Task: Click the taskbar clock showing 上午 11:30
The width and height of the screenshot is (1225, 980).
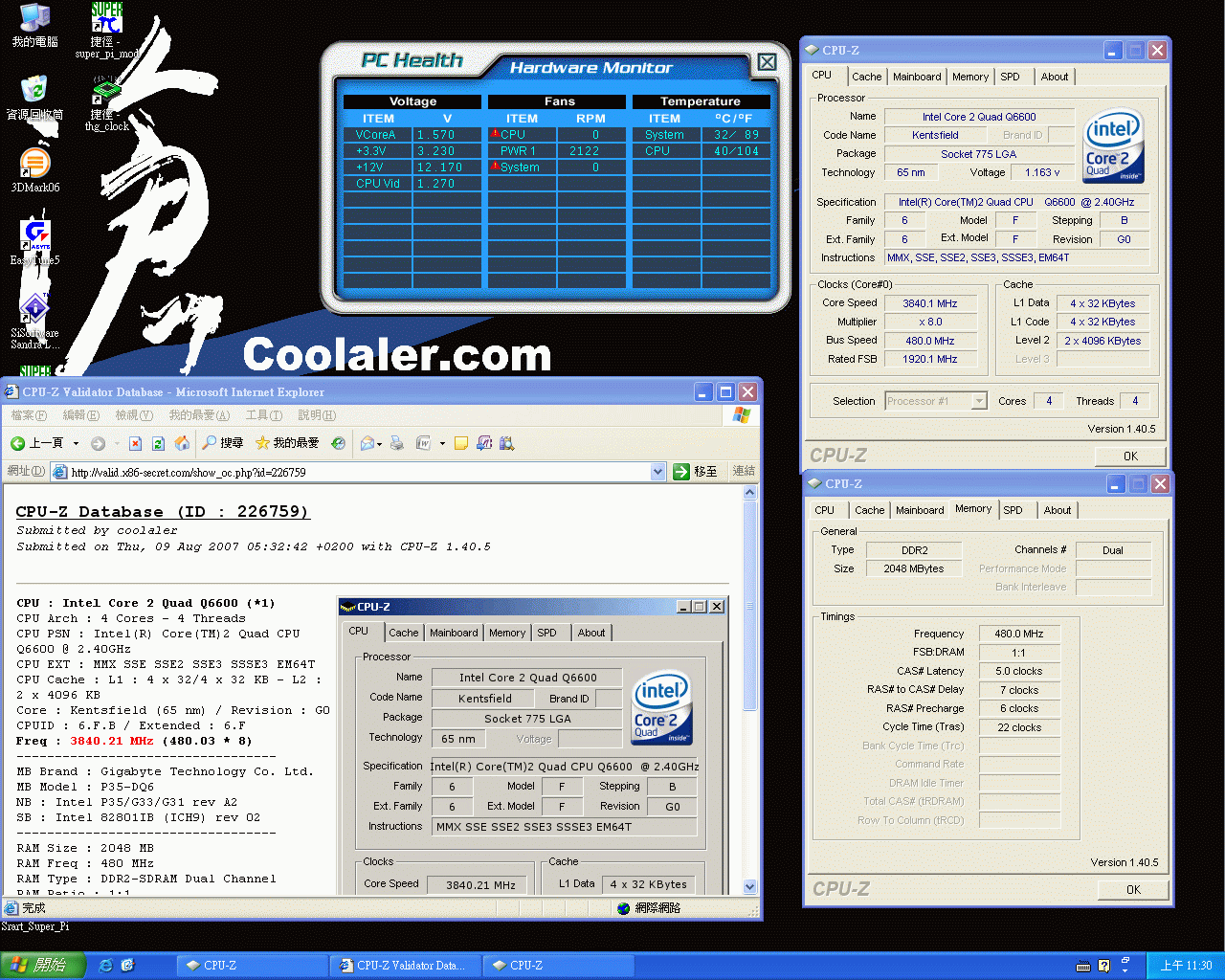Action: tap(1186, 966)
